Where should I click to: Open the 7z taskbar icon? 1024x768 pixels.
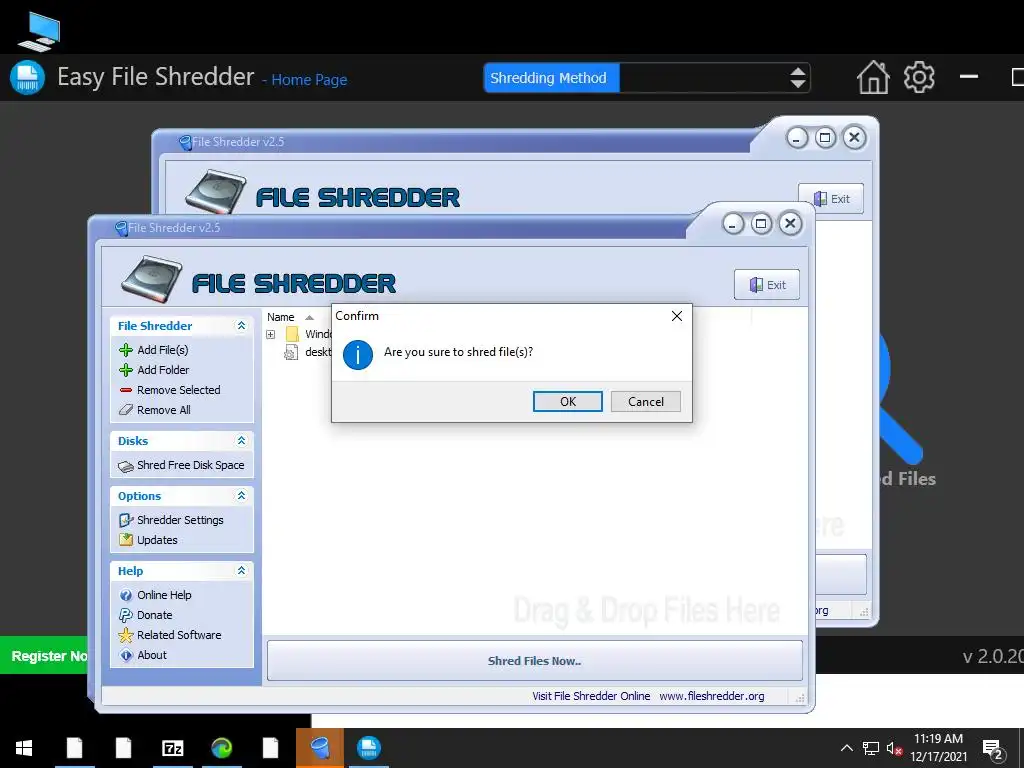(172, 748)
